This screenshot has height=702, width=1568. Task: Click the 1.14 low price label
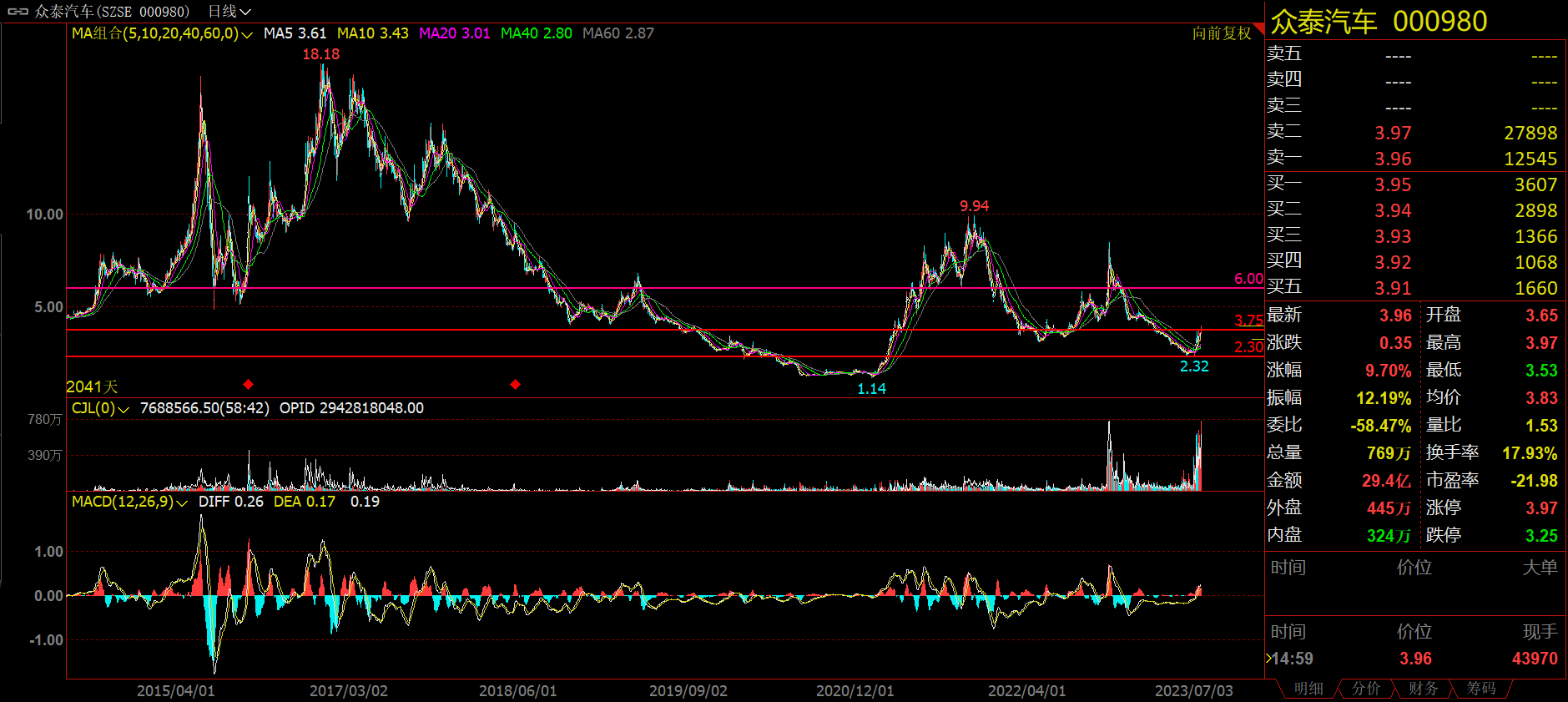(x=871, y=389)
